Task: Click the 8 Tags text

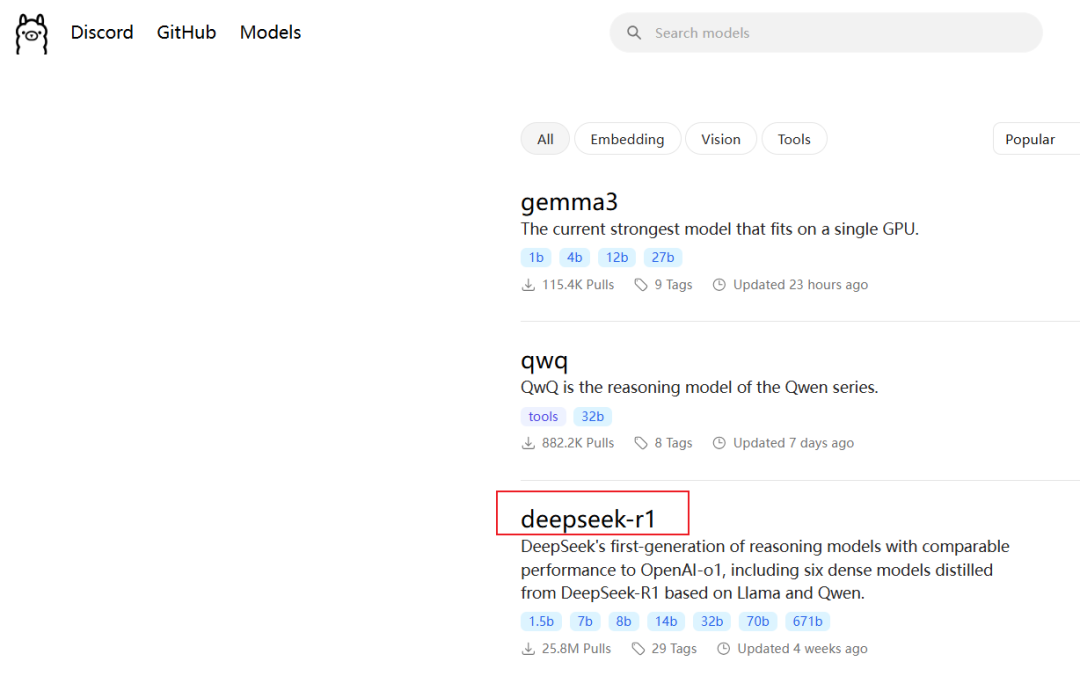Action: [673, 443]
